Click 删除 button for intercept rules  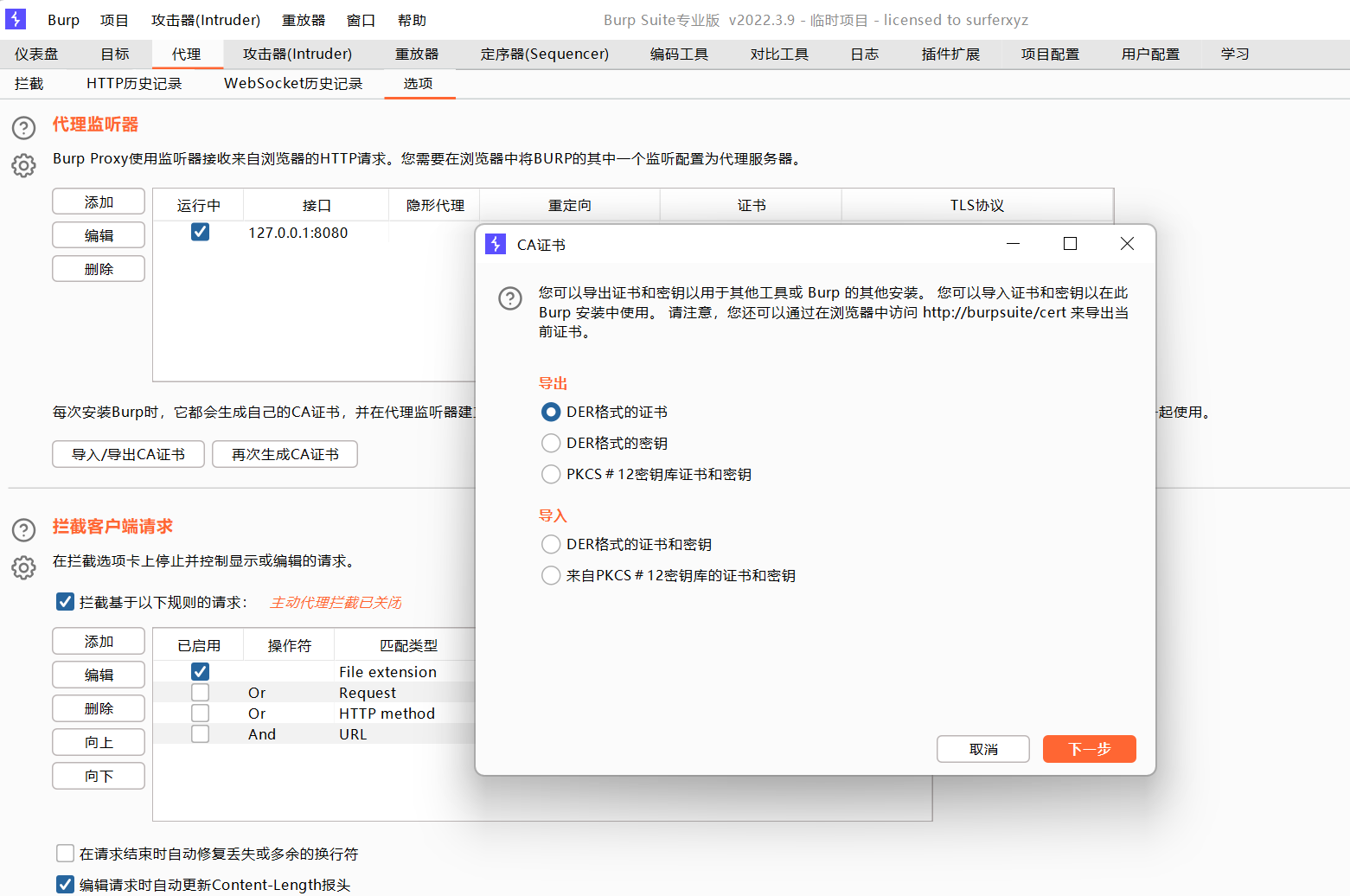coord(99,708)
